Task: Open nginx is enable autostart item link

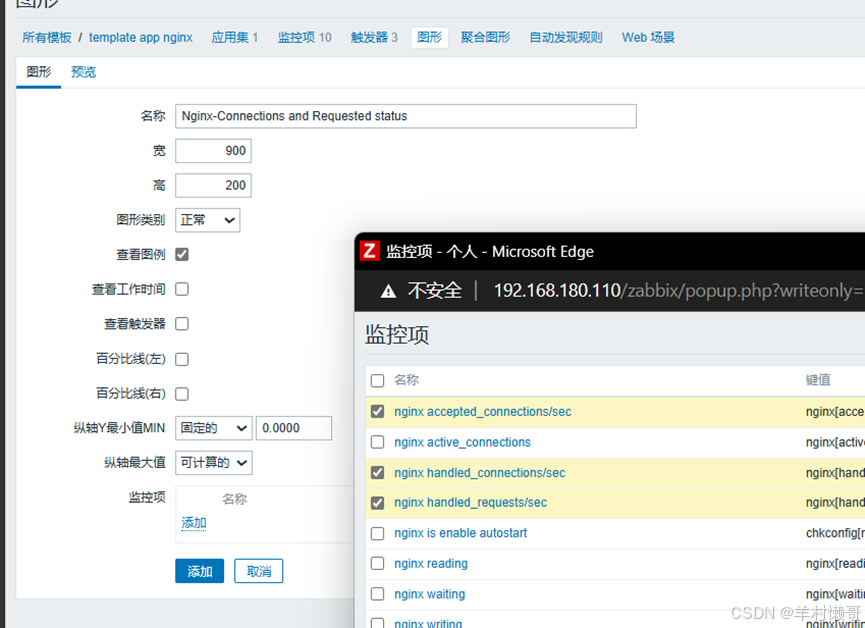Action: coord(461,533)
